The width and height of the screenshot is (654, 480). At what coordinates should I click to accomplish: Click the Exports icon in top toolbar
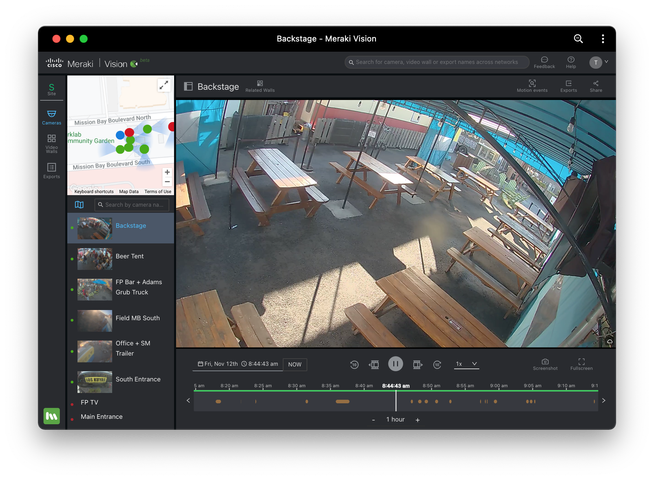coord(568,86)
